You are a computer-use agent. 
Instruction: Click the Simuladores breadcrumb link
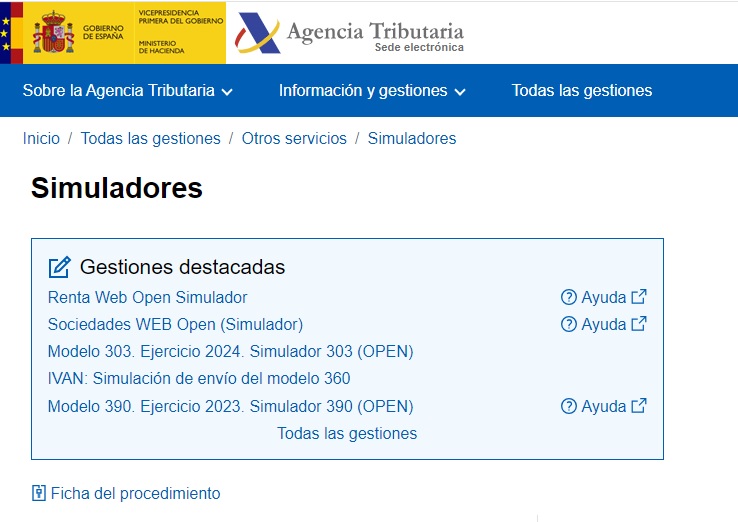[412, 138]
